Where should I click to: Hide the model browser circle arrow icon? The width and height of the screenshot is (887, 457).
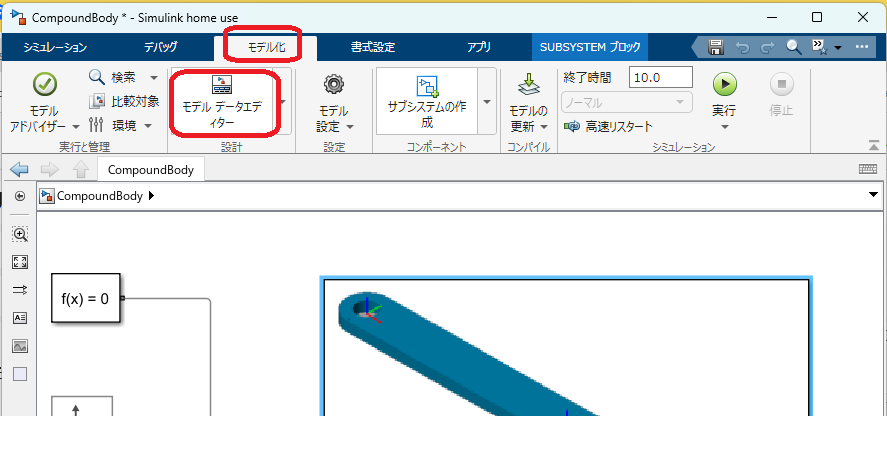point(20,196)
